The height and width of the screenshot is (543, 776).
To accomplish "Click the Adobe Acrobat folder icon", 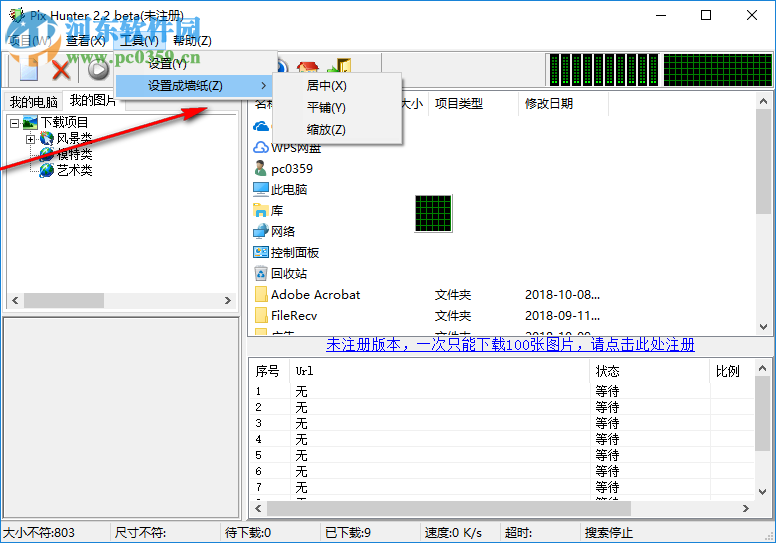I will tap(261, 295).
